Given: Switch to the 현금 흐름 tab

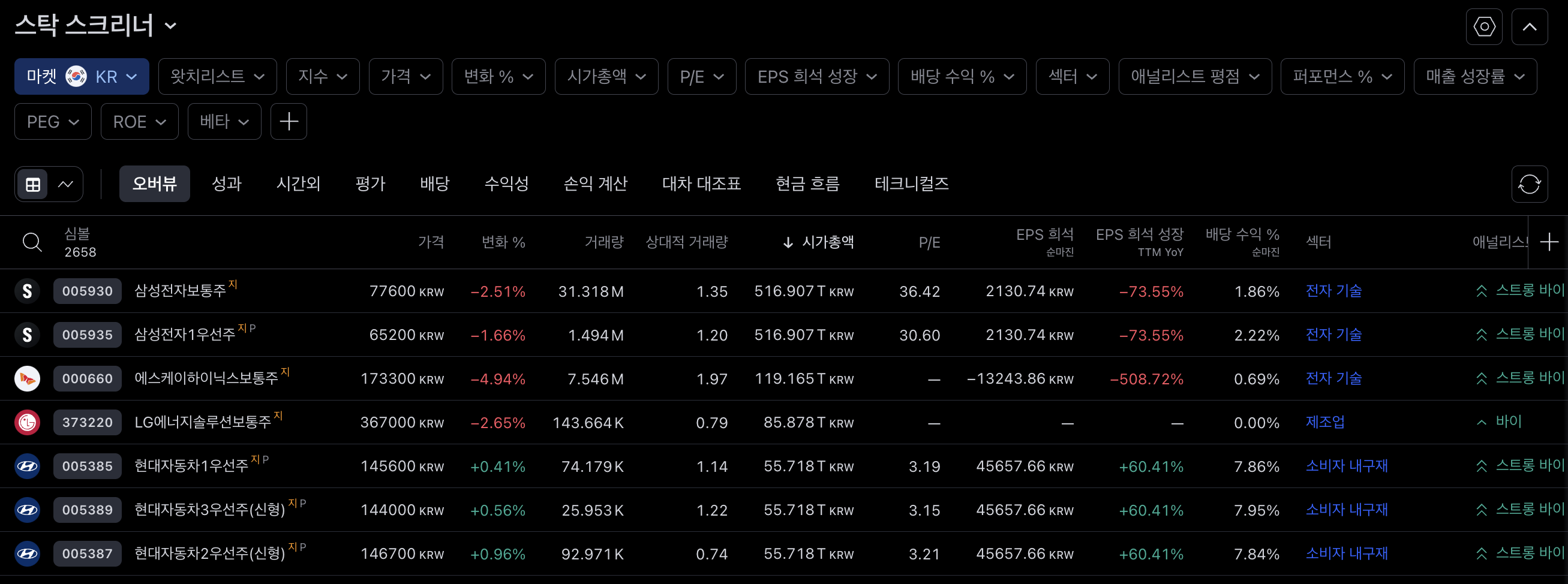Looking at the screenshot, I should tap(808, 183).
